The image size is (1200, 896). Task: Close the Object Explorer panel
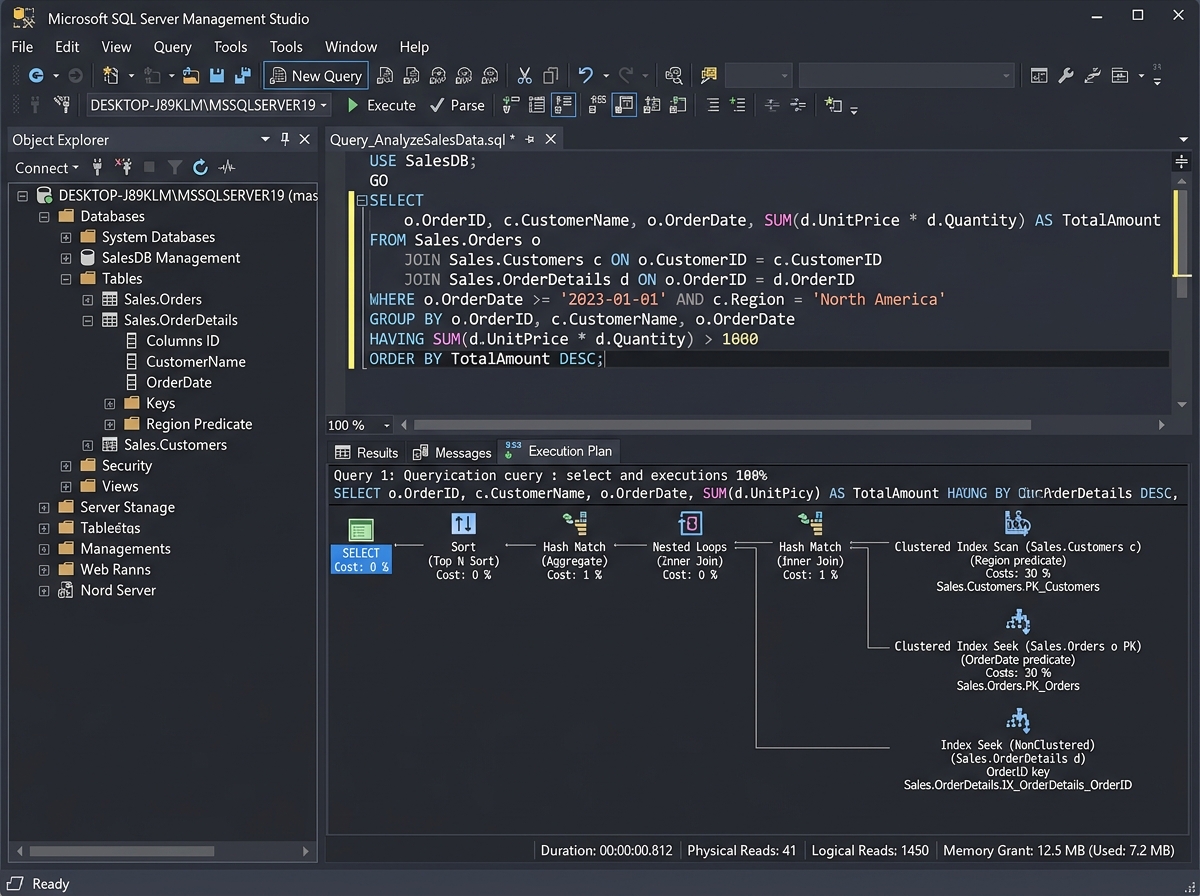pyautogui.click(x=305, y=139)
